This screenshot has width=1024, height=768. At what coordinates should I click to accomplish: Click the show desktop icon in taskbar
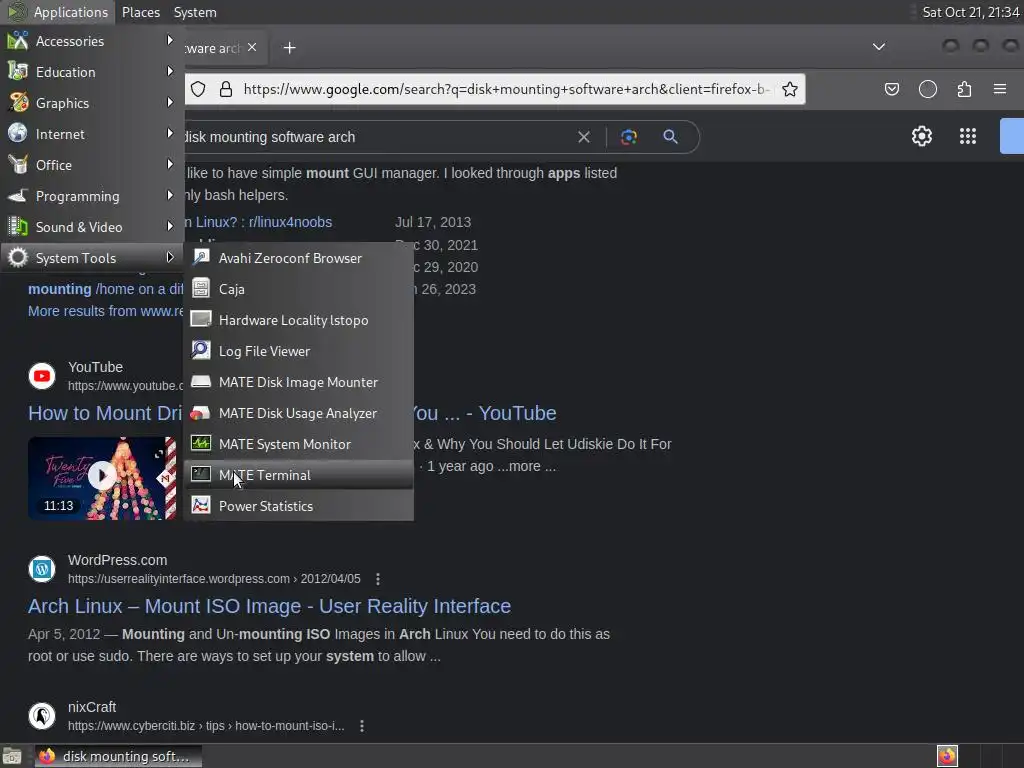[x=12, y=756]
